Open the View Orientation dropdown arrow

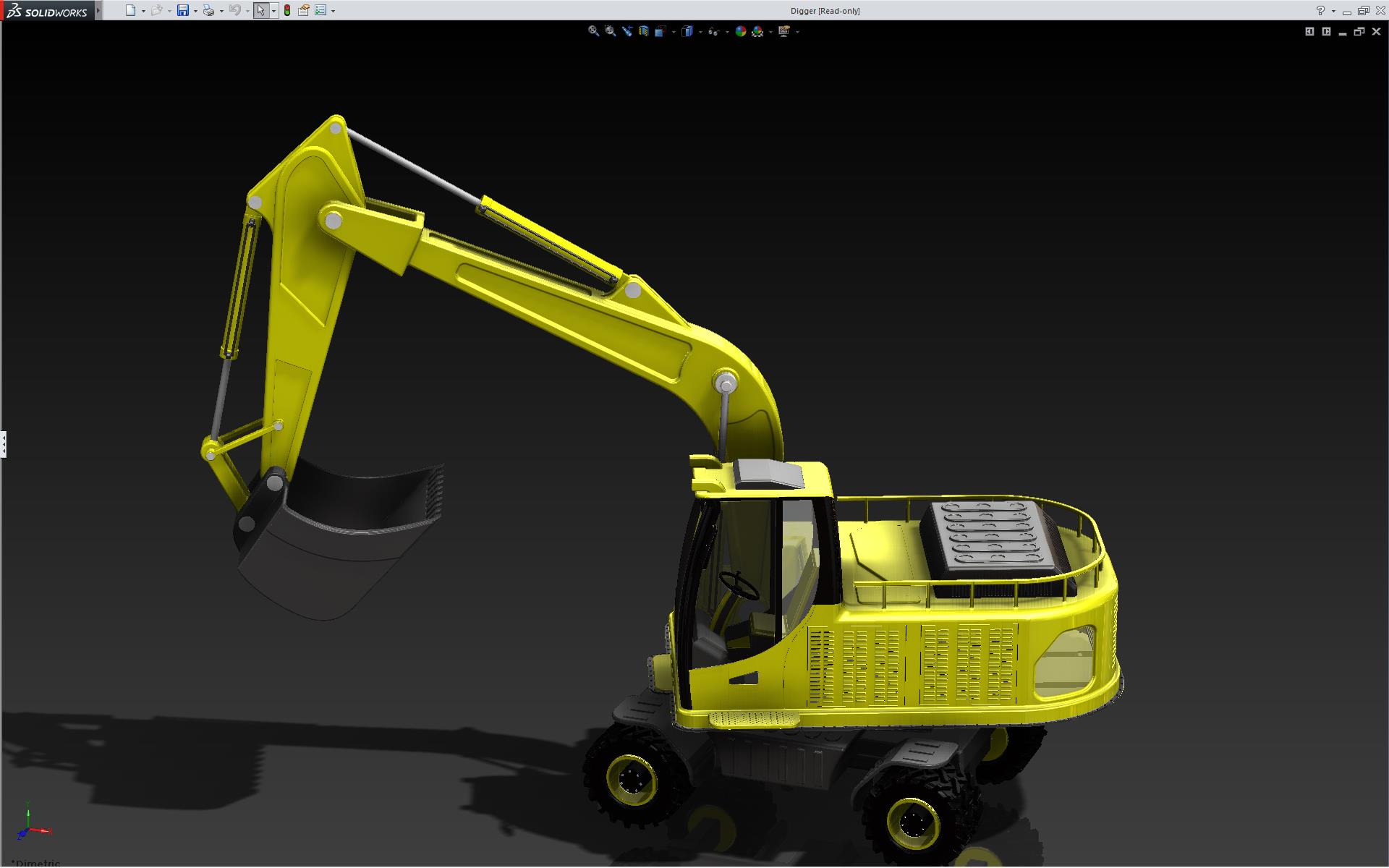click(x=674, y=32)
